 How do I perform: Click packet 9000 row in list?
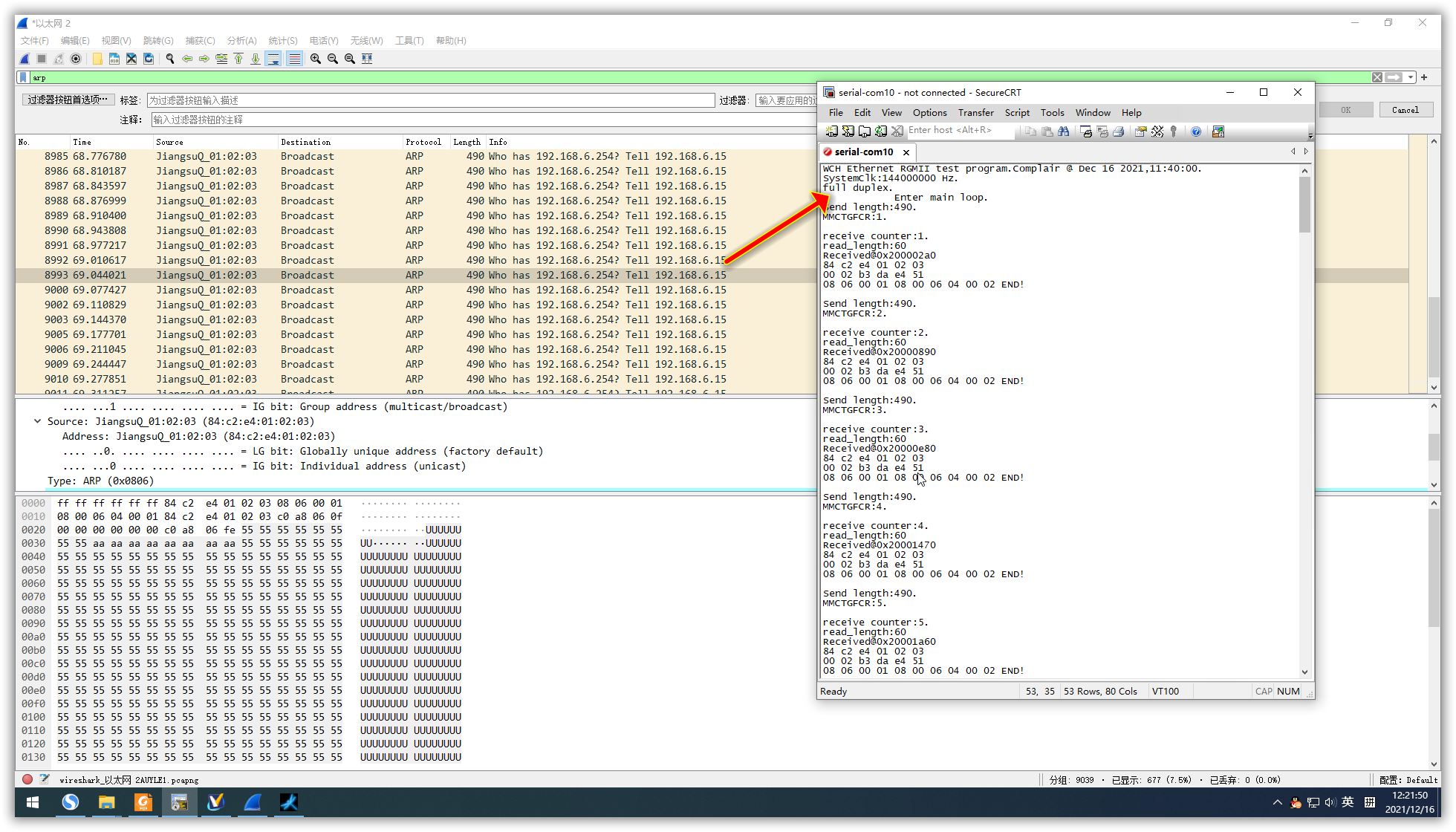[x=416, y=290]
